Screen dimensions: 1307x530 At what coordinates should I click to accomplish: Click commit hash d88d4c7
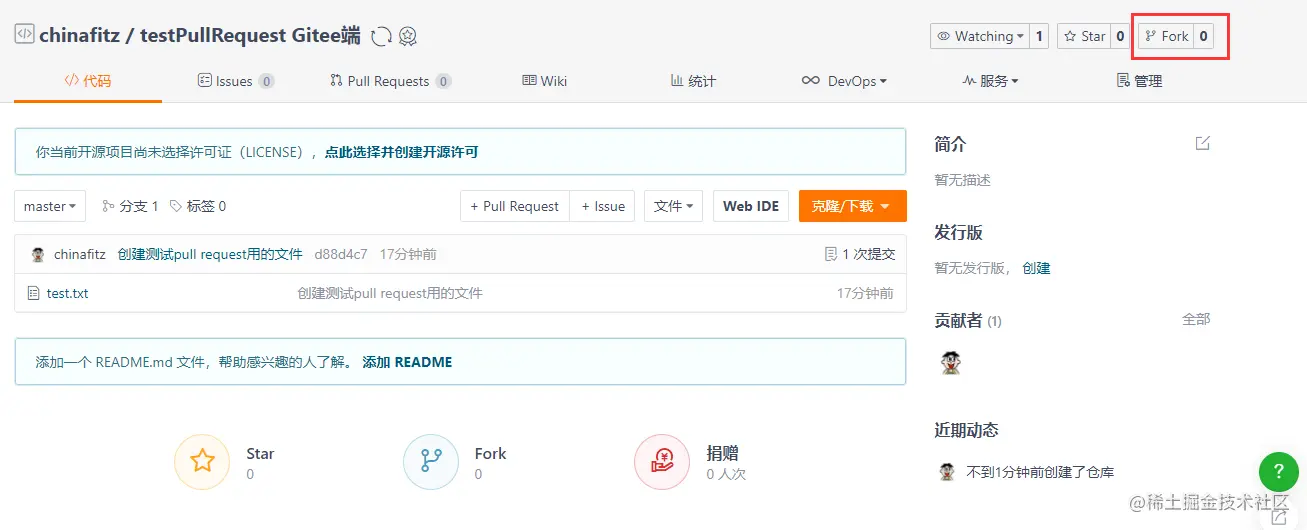(x=341, y=255)
